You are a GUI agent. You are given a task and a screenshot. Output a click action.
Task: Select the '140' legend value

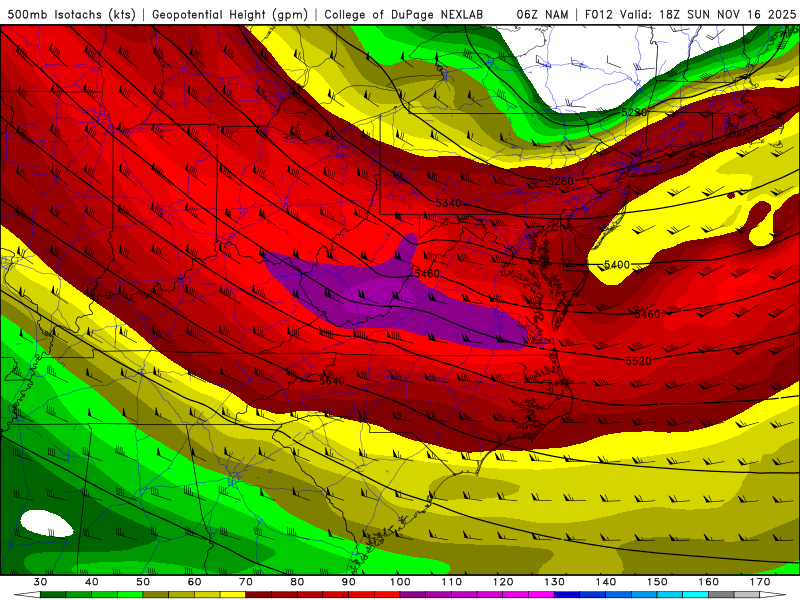click(x=606, y=582)
